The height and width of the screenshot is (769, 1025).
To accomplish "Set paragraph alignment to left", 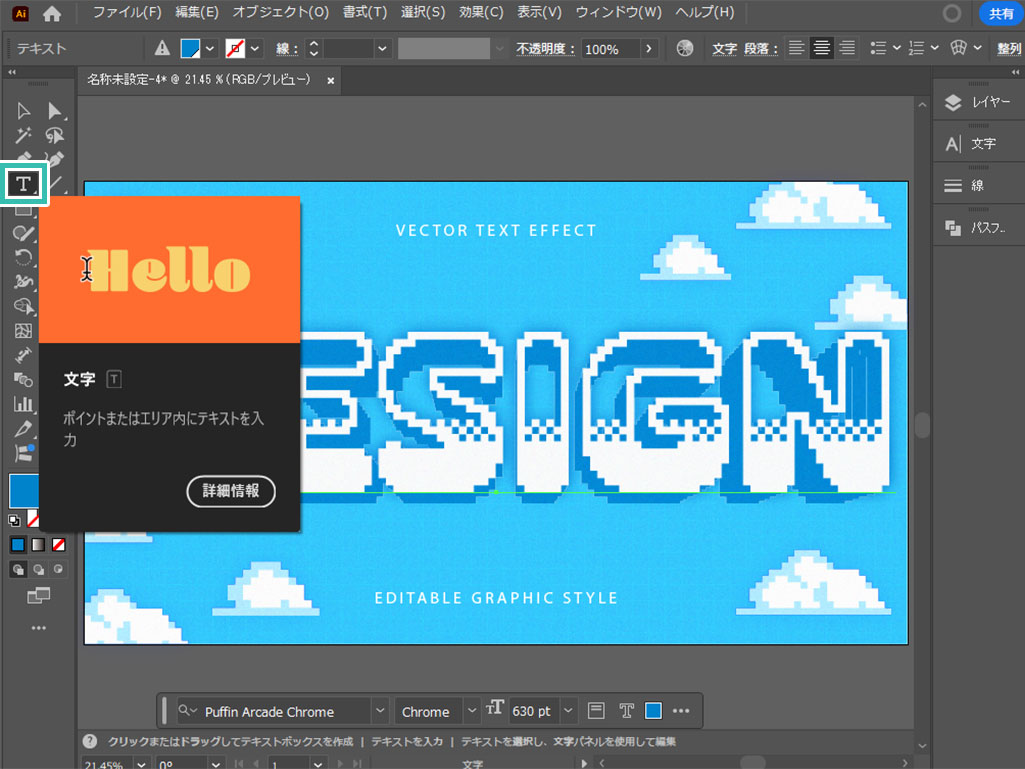I will 796,48.
